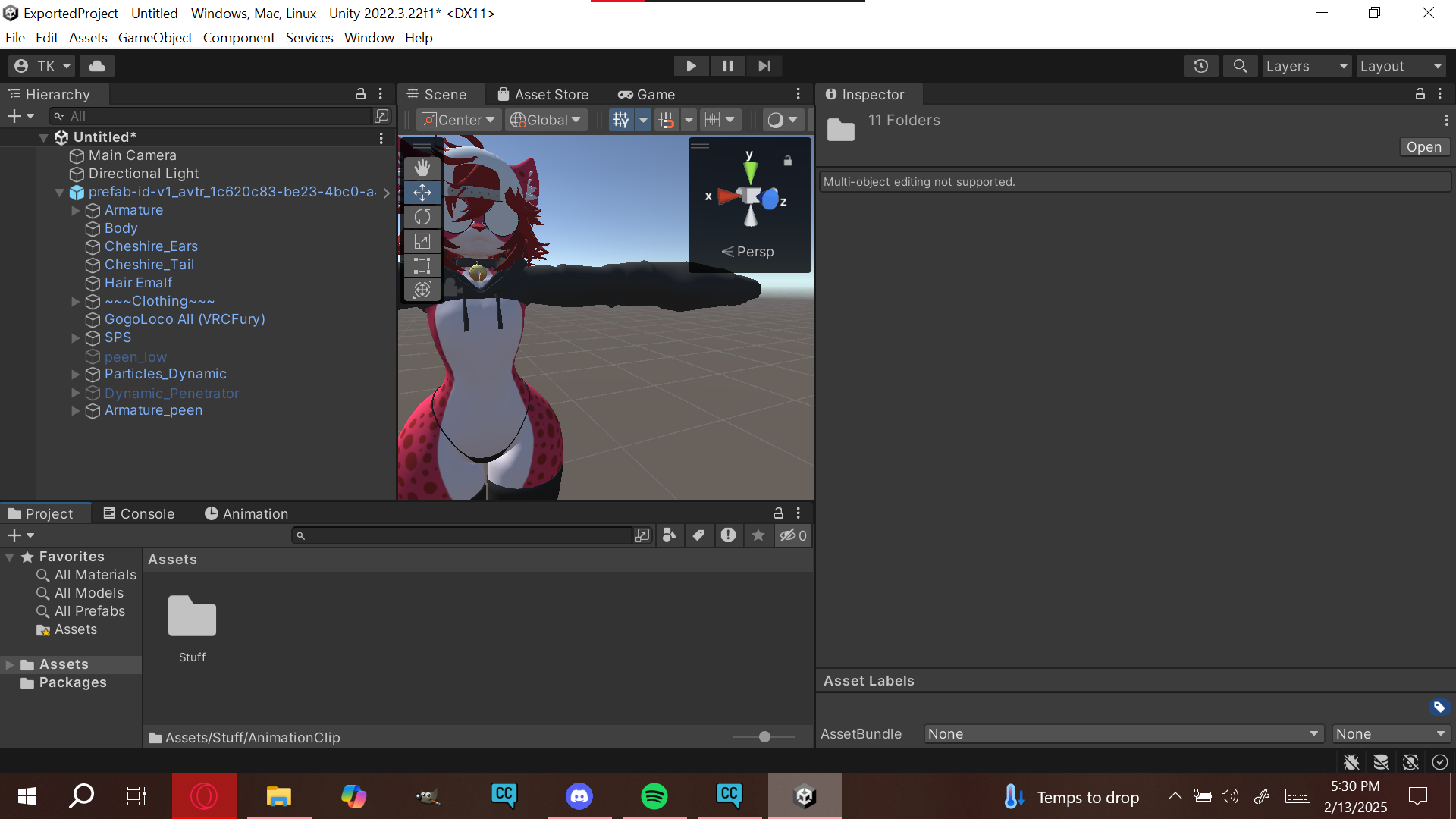Lock the Inspector panel
Viewport: 1456px width, 819px height.
coord(1420,94)
